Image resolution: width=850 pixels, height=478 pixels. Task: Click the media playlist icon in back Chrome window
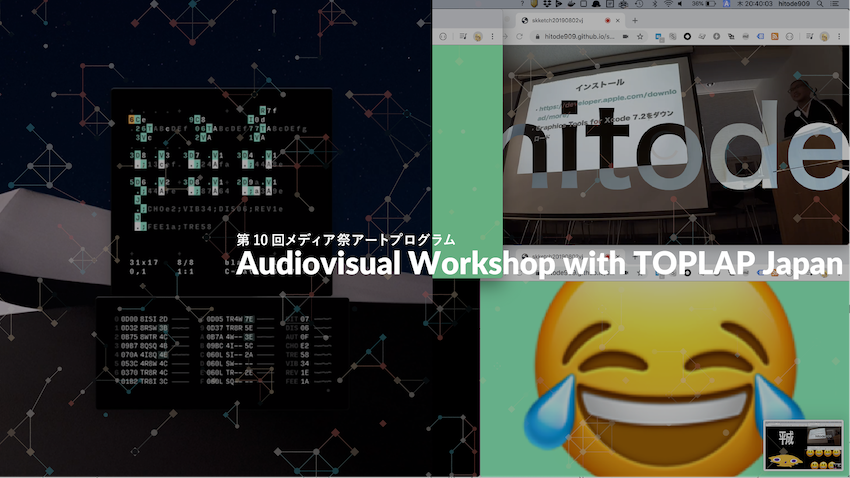click(463, 36)
